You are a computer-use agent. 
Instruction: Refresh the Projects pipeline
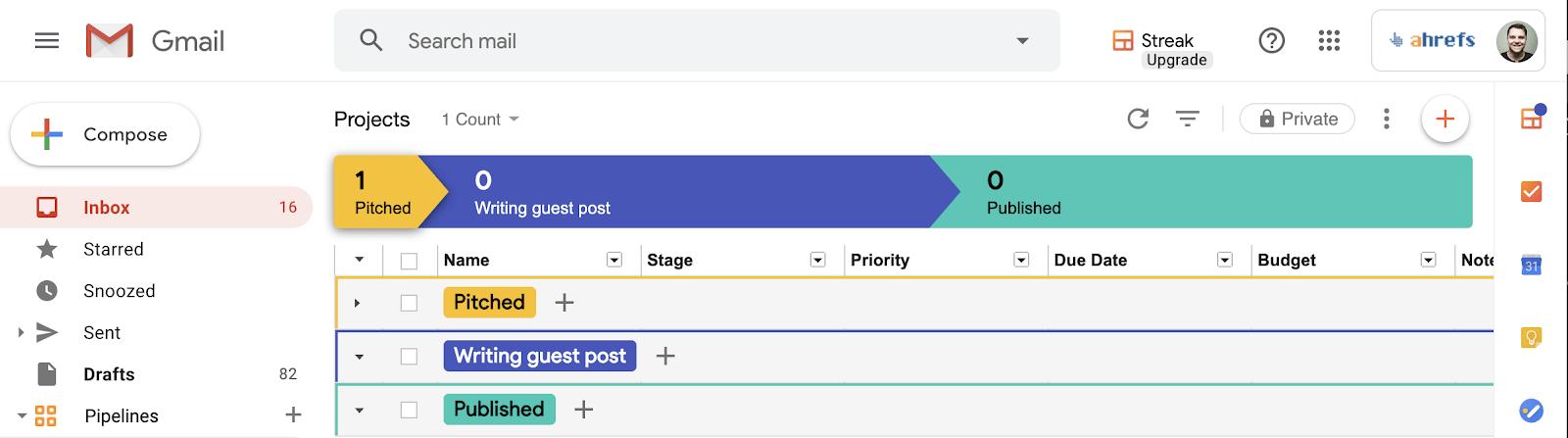pos(1138,120)
